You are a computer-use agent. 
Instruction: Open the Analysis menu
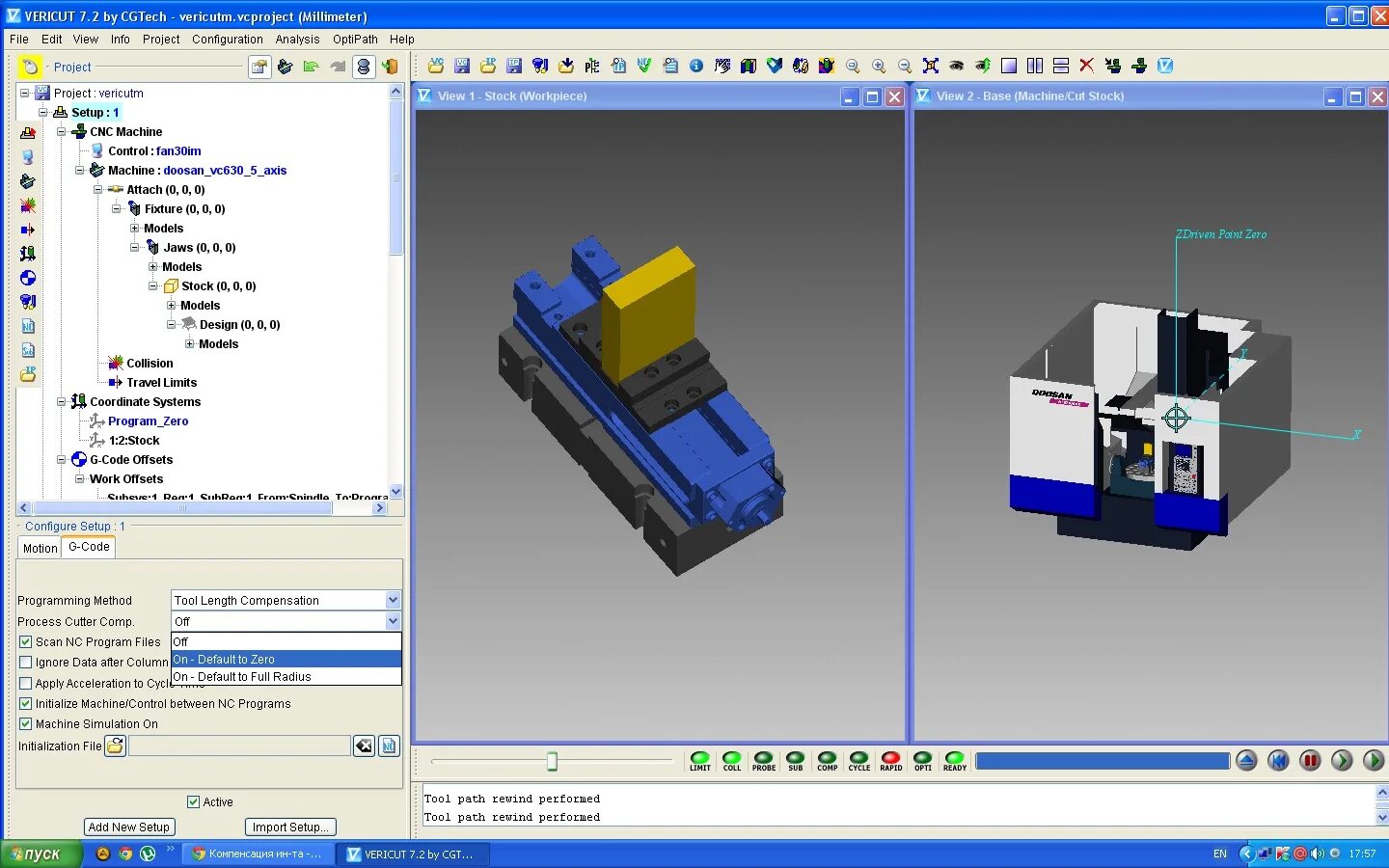[297, 40]
